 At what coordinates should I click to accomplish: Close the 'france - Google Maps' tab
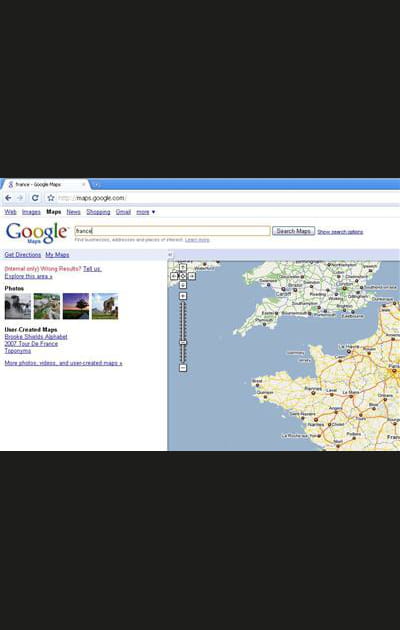[x=84, y=184]
